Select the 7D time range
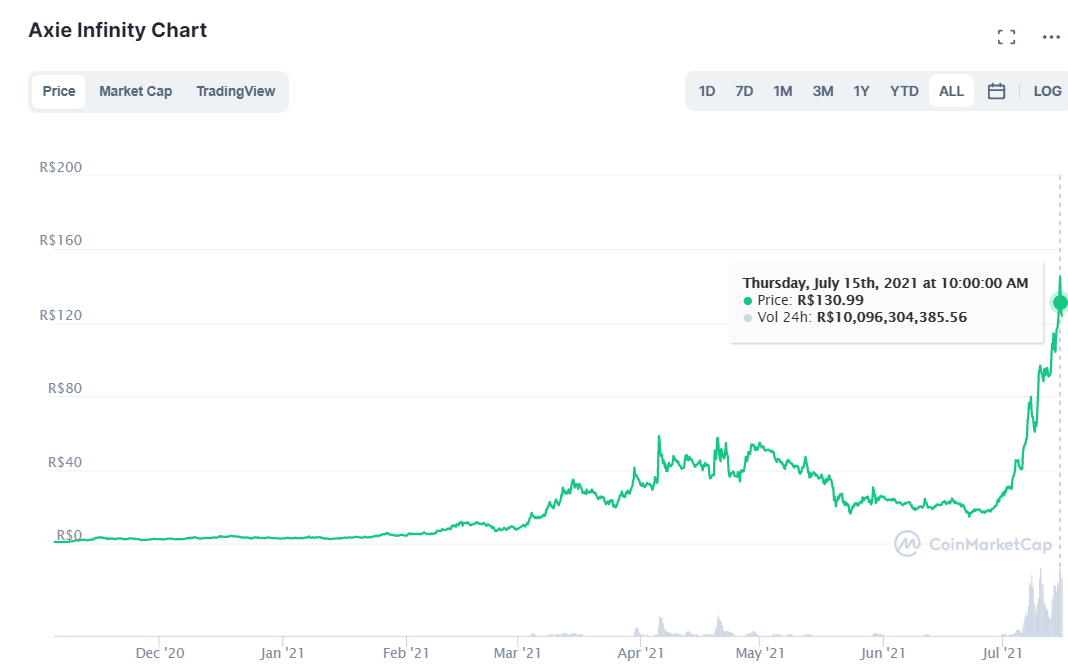 (744, 91)
